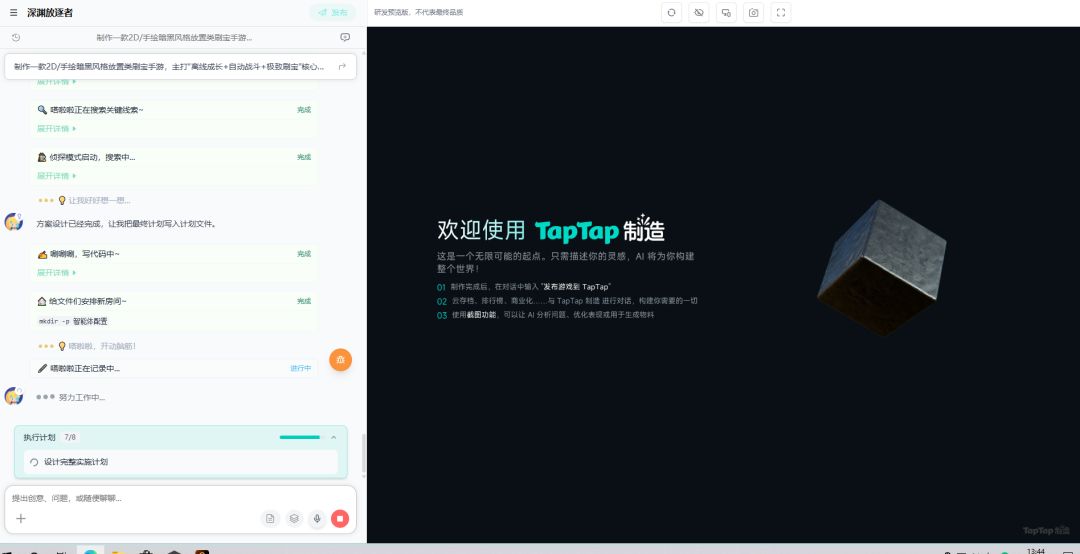Click the truncated conversation title 制作一款2D/手绘暗黑风格
1080x554 pixels.
click(x=174, y=37)
